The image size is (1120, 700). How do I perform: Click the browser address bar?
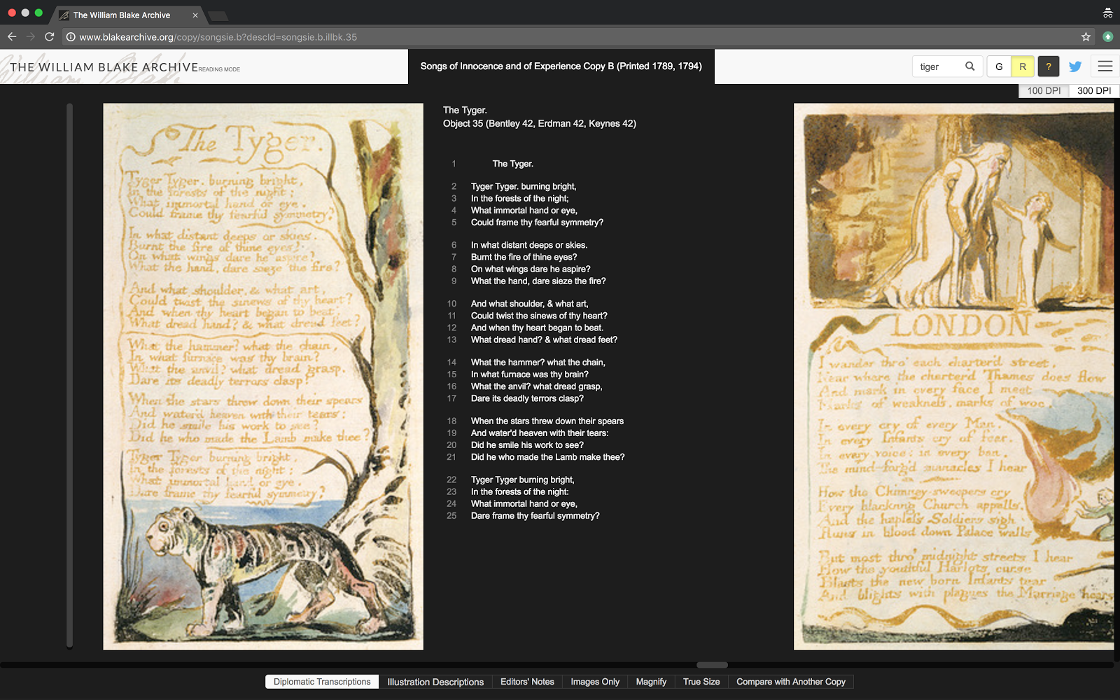click(571, 36)
